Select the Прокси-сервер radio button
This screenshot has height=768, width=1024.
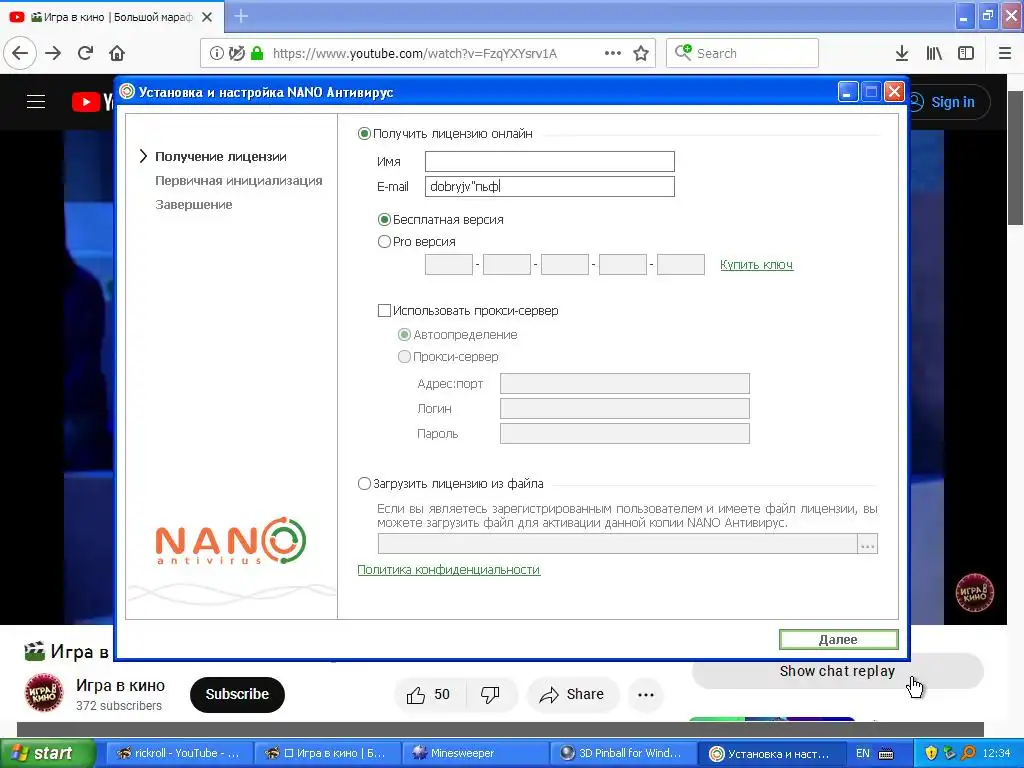point(404,357)
